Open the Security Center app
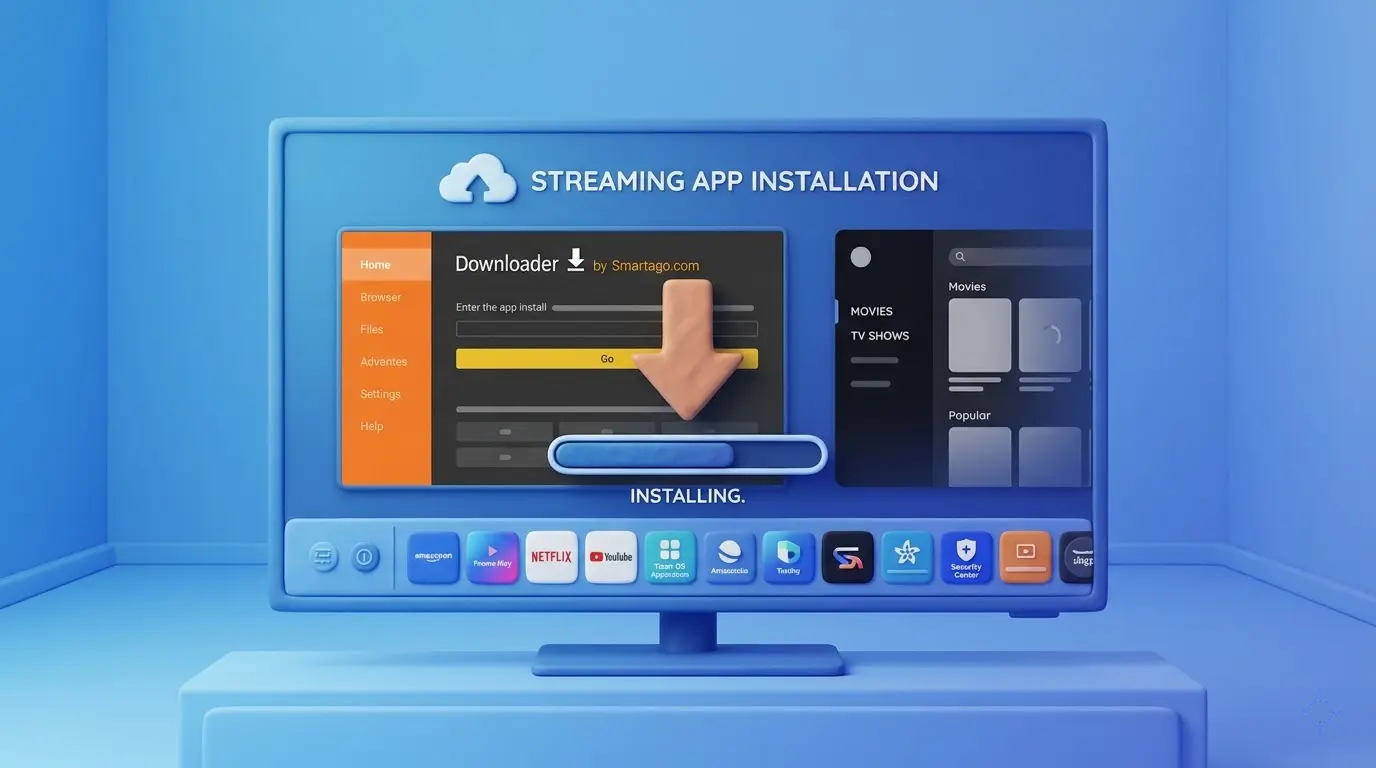The width and height of the screenshot is (1376, 768). [967, 557]
